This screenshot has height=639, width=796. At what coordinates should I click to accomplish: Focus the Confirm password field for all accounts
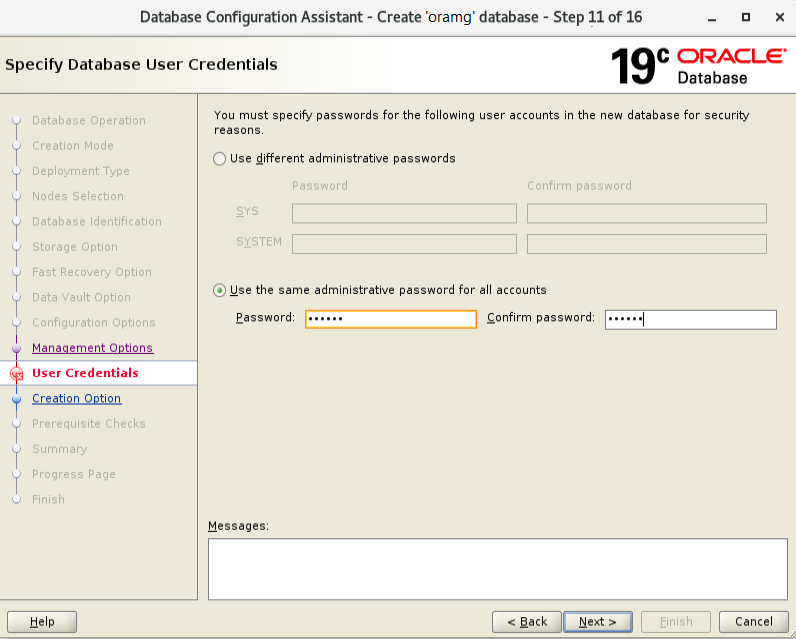pyautogui.click(x=690, y=320)
